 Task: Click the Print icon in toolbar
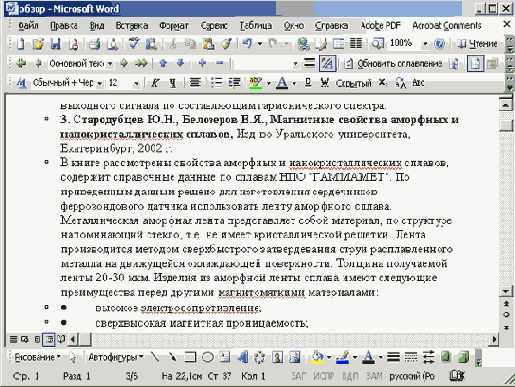pos(95,44)
